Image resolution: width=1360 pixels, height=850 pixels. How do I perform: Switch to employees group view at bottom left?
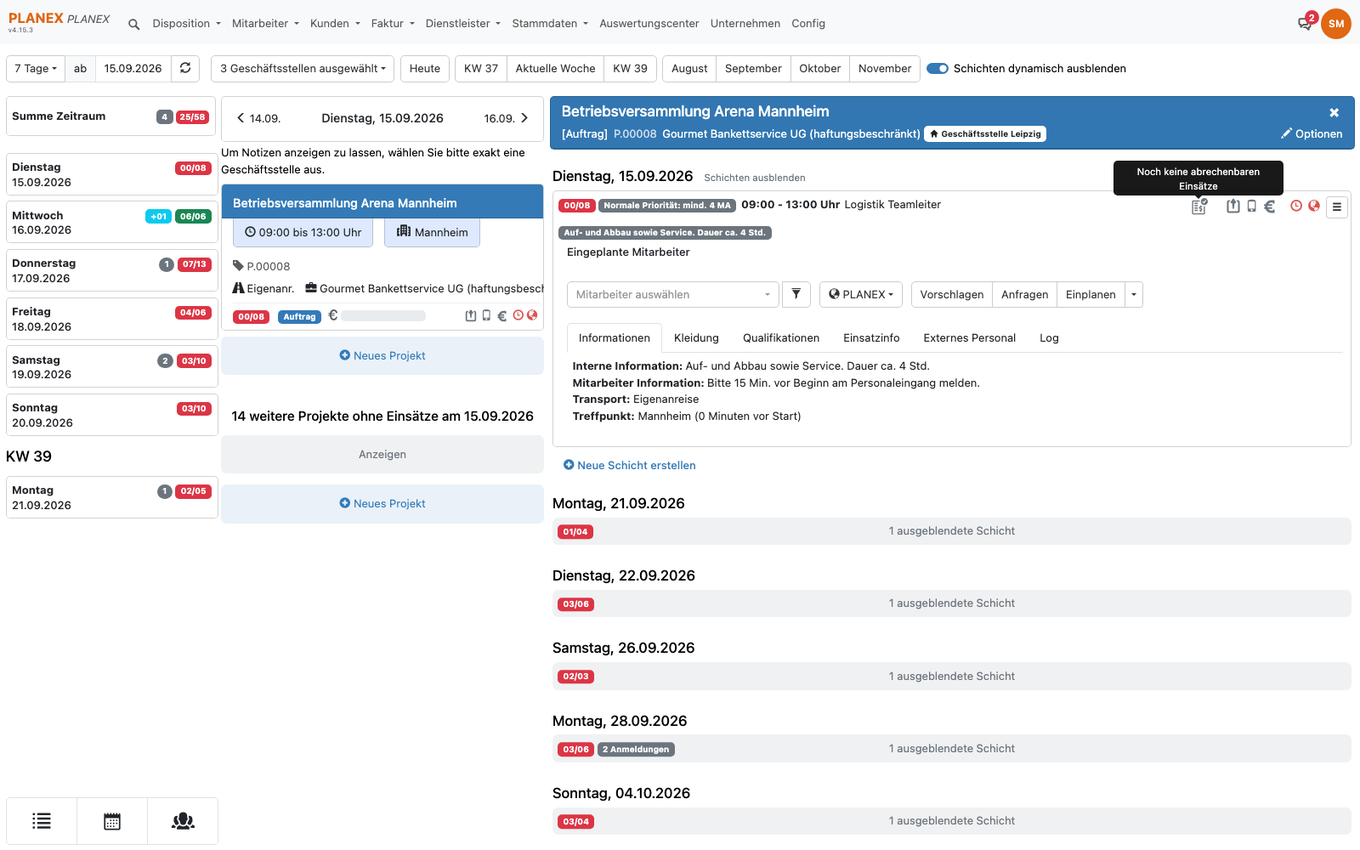click(182, 821)
